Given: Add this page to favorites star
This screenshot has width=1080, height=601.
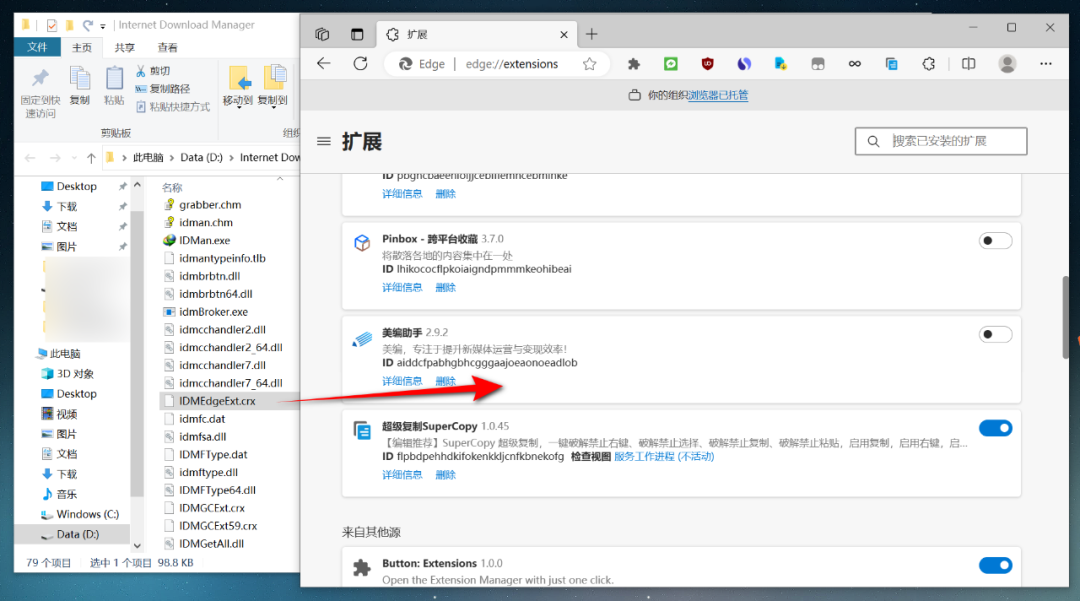Looking at the screenshot, I should (590, 64).
